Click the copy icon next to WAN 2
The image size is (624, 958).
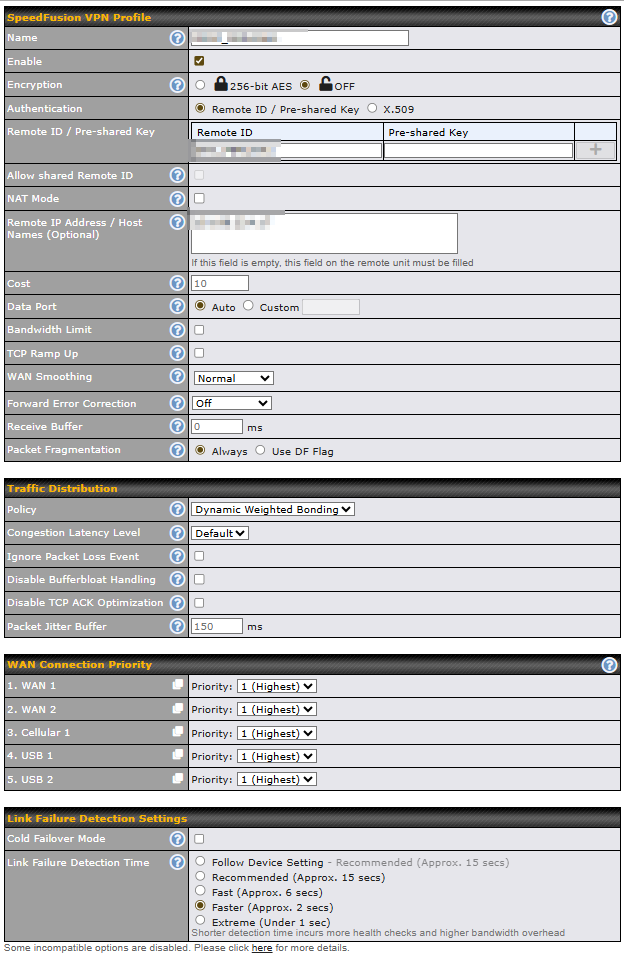[x=177, y=709]
